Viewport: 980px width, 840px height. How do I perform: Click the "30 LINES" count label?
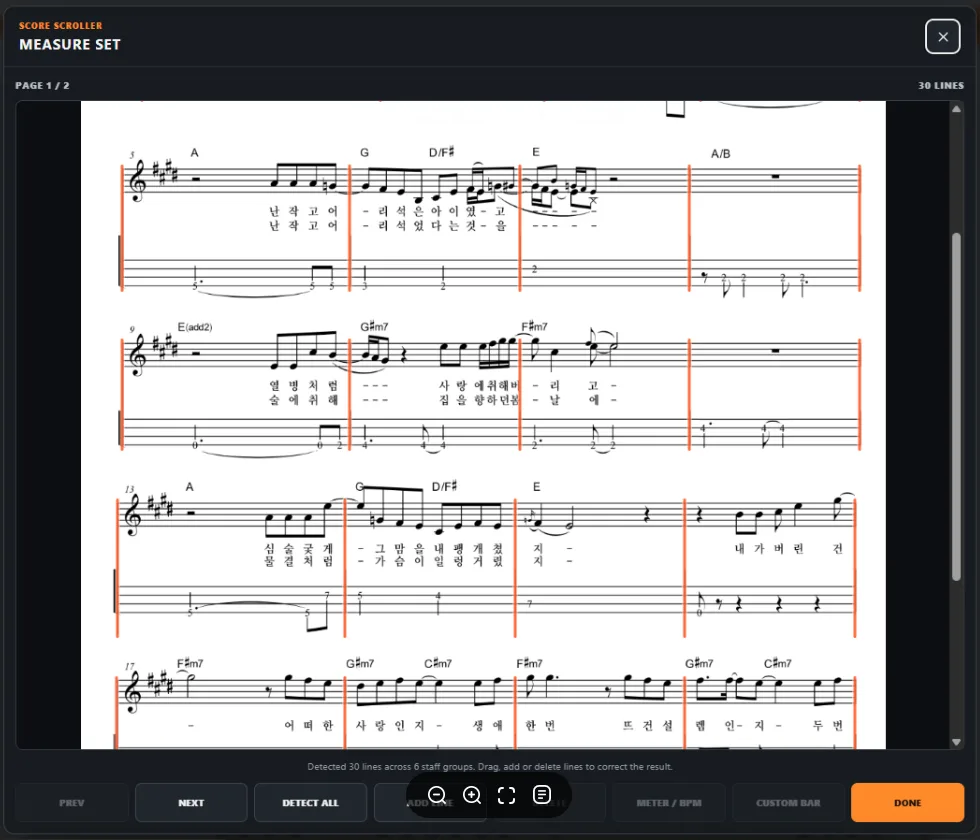[941, 86]
